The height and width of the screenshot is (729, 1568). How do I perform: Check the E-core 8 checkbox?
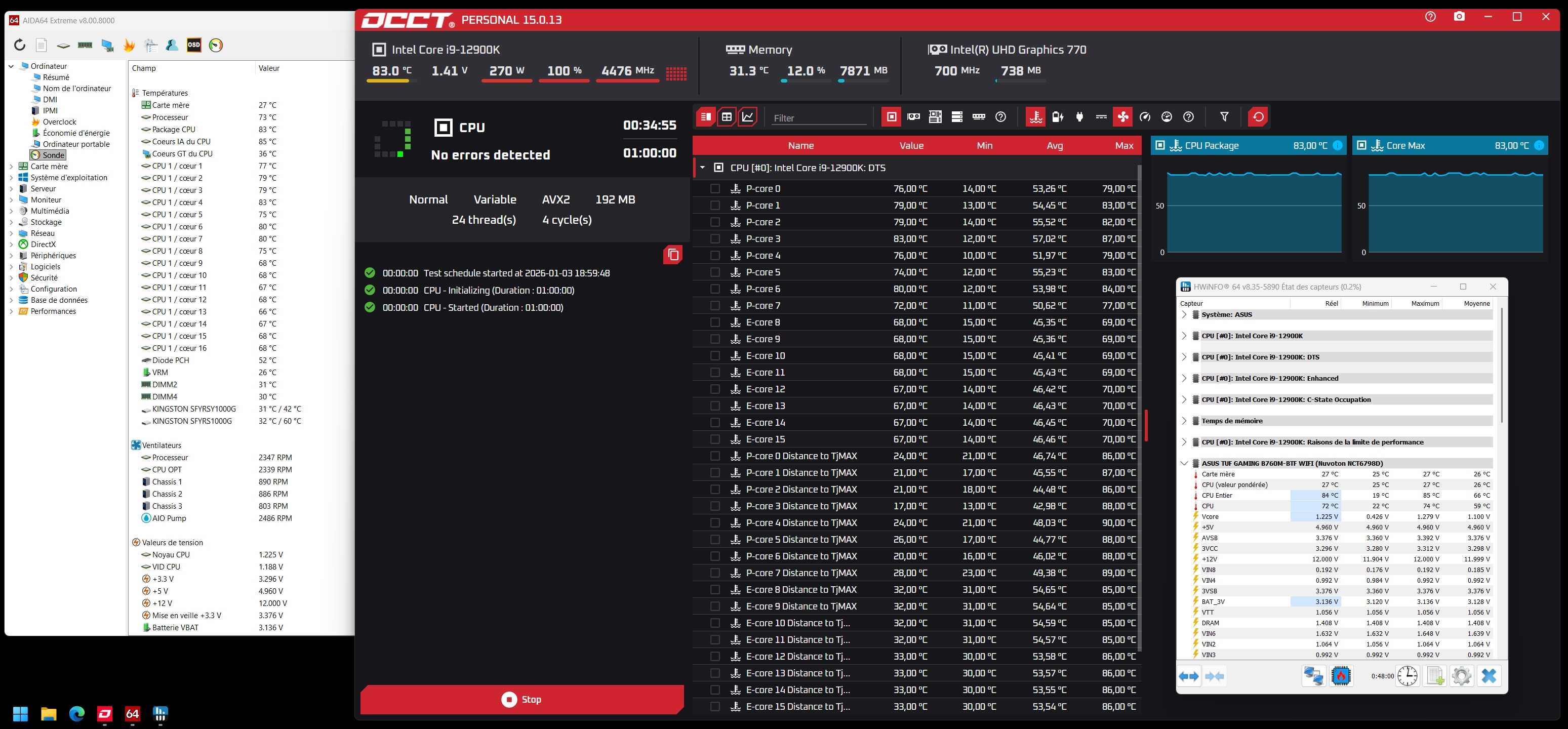click(x=715, y=322)
